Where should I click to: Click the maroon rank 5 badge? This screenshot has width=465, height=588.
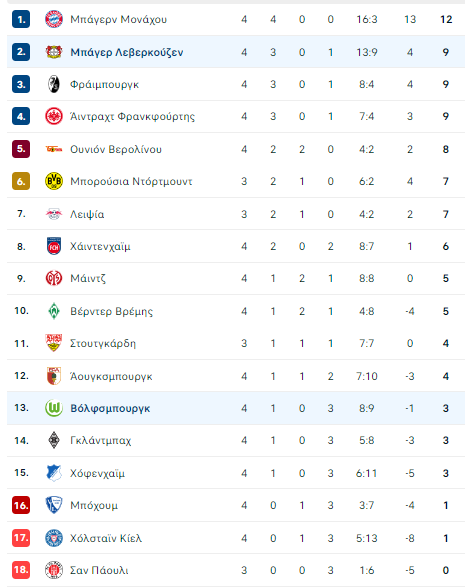point(21,149)
